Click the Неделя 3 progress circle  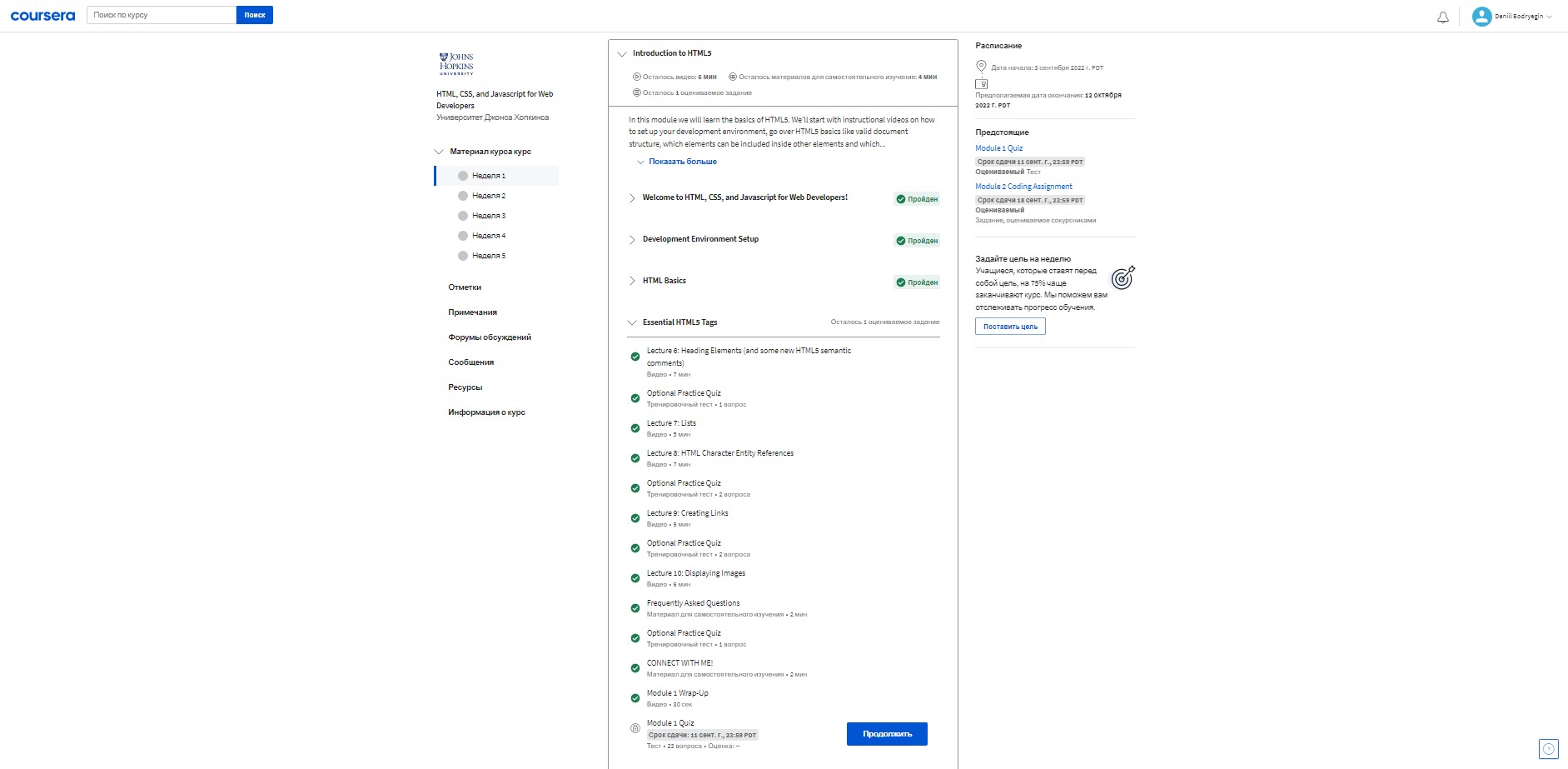(x=463, y=216)
